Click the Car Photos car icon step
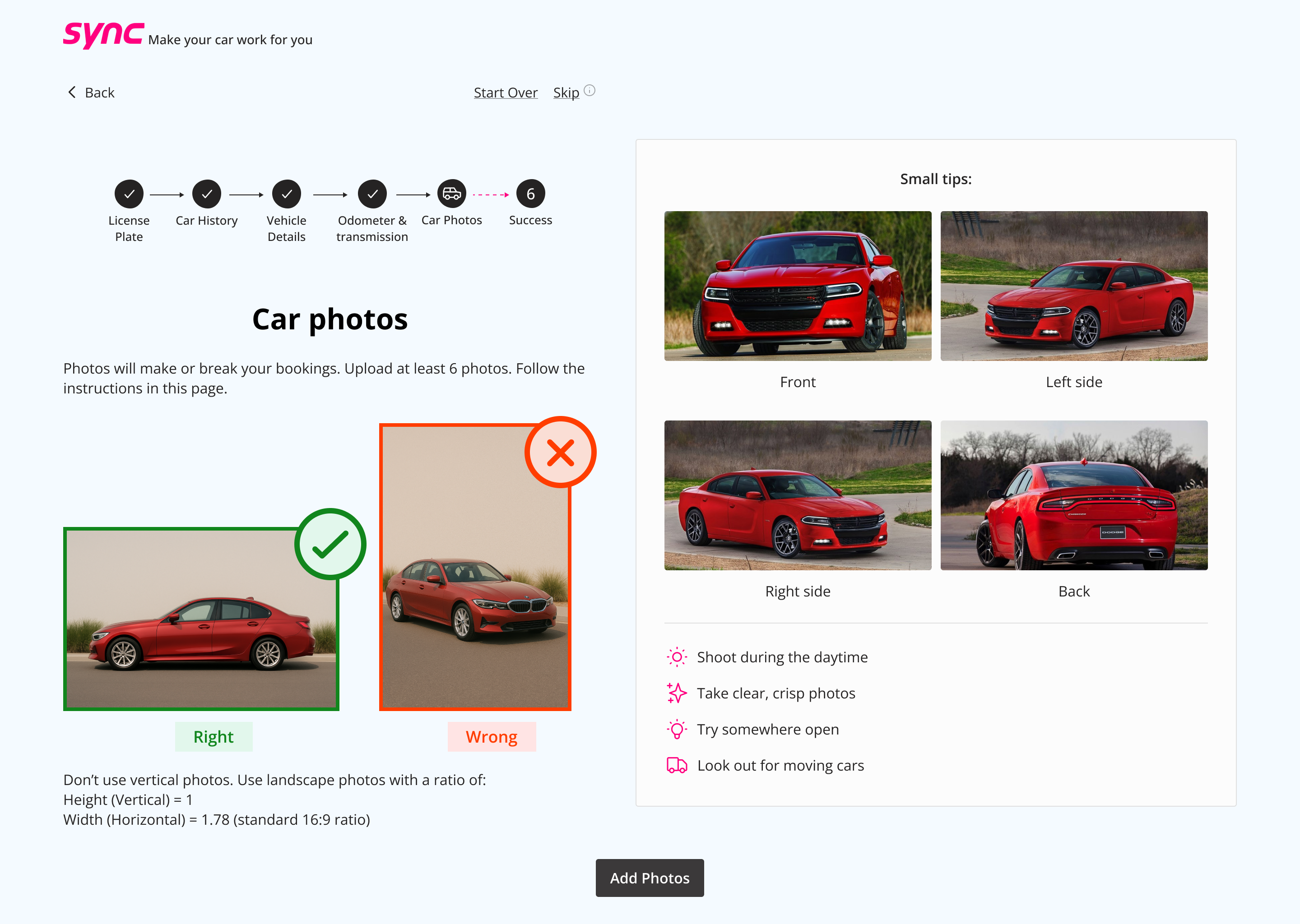The height and width of the screenshot is (924, 1300). click(451, 194)
